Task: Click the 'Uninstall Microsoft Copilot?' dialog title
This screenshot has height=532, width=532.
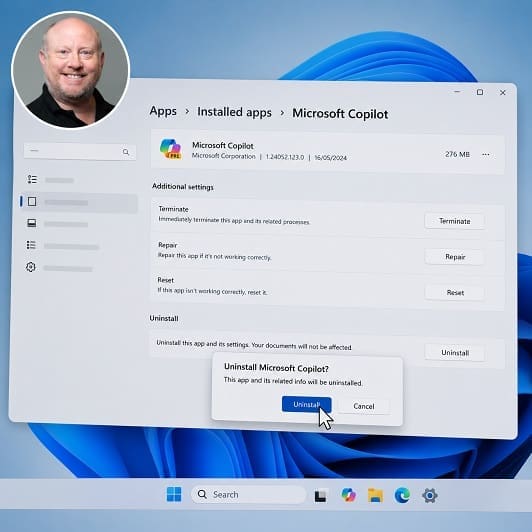Action: (276, 368)
